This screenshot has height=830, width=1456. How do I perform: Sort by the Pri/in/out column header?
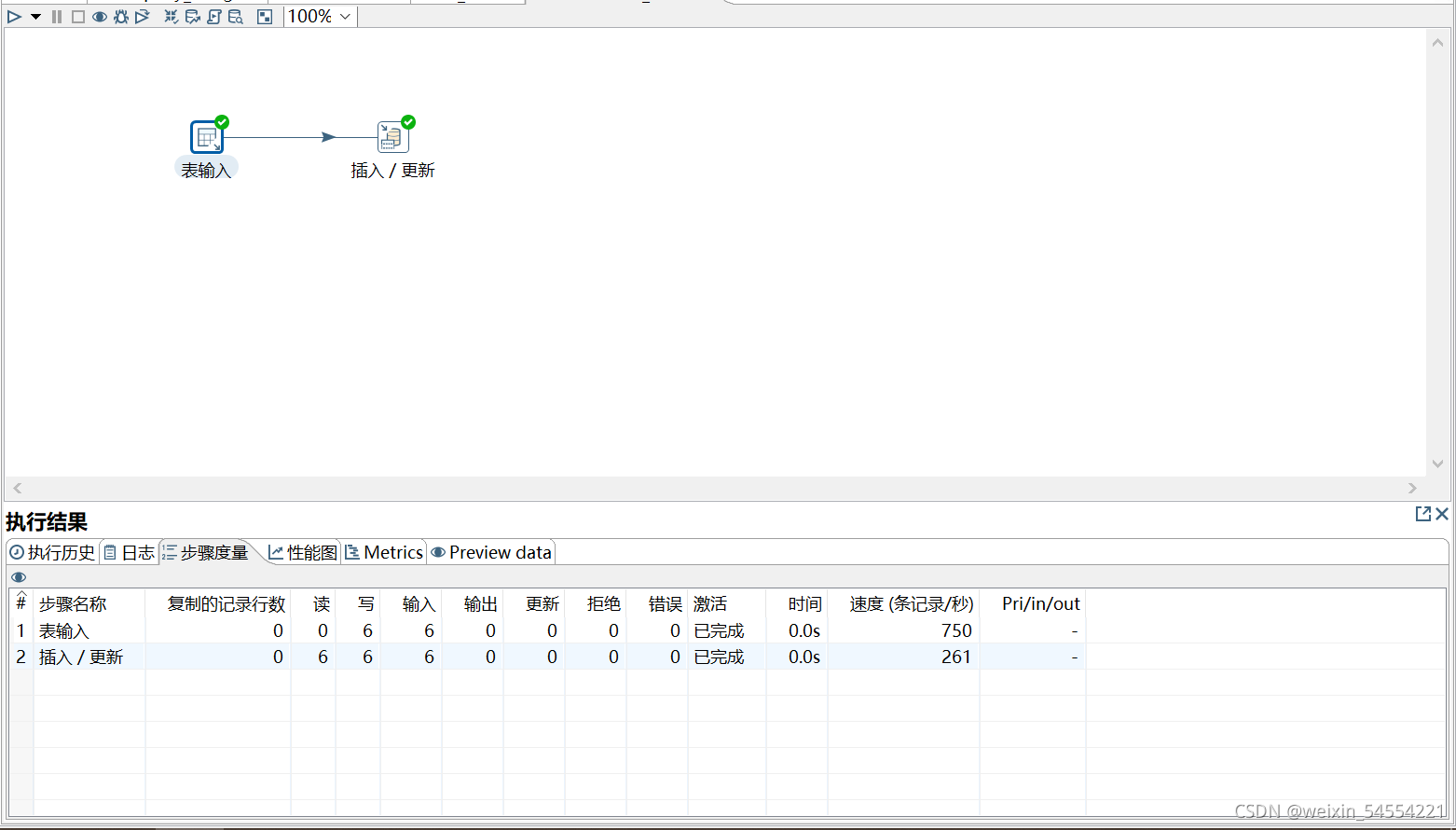(1033, 603)
